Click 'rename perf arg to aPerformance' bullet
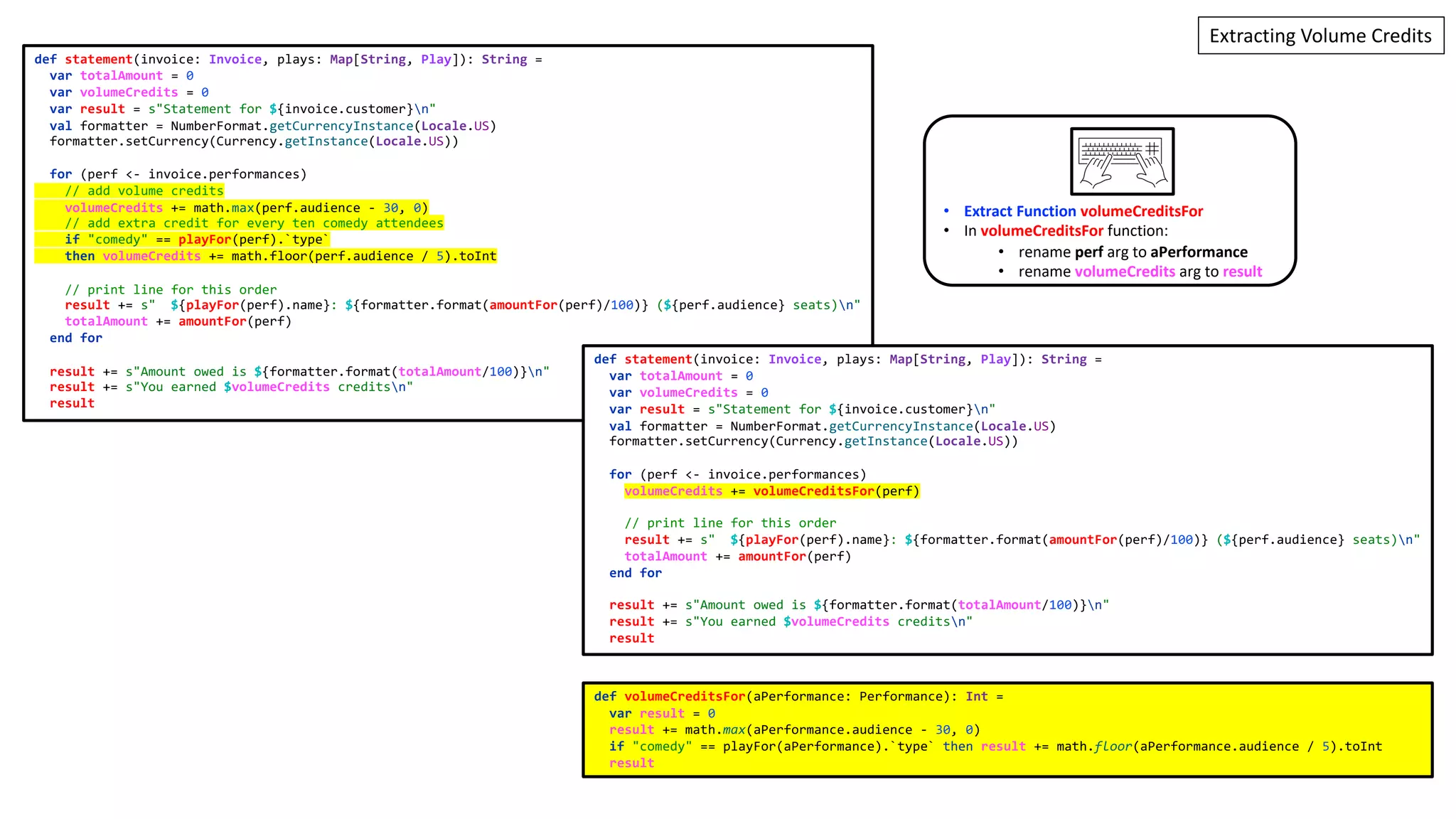The height and width of the screenshot is (819, 1456). pyautogui.click(x=1132, y=252)
